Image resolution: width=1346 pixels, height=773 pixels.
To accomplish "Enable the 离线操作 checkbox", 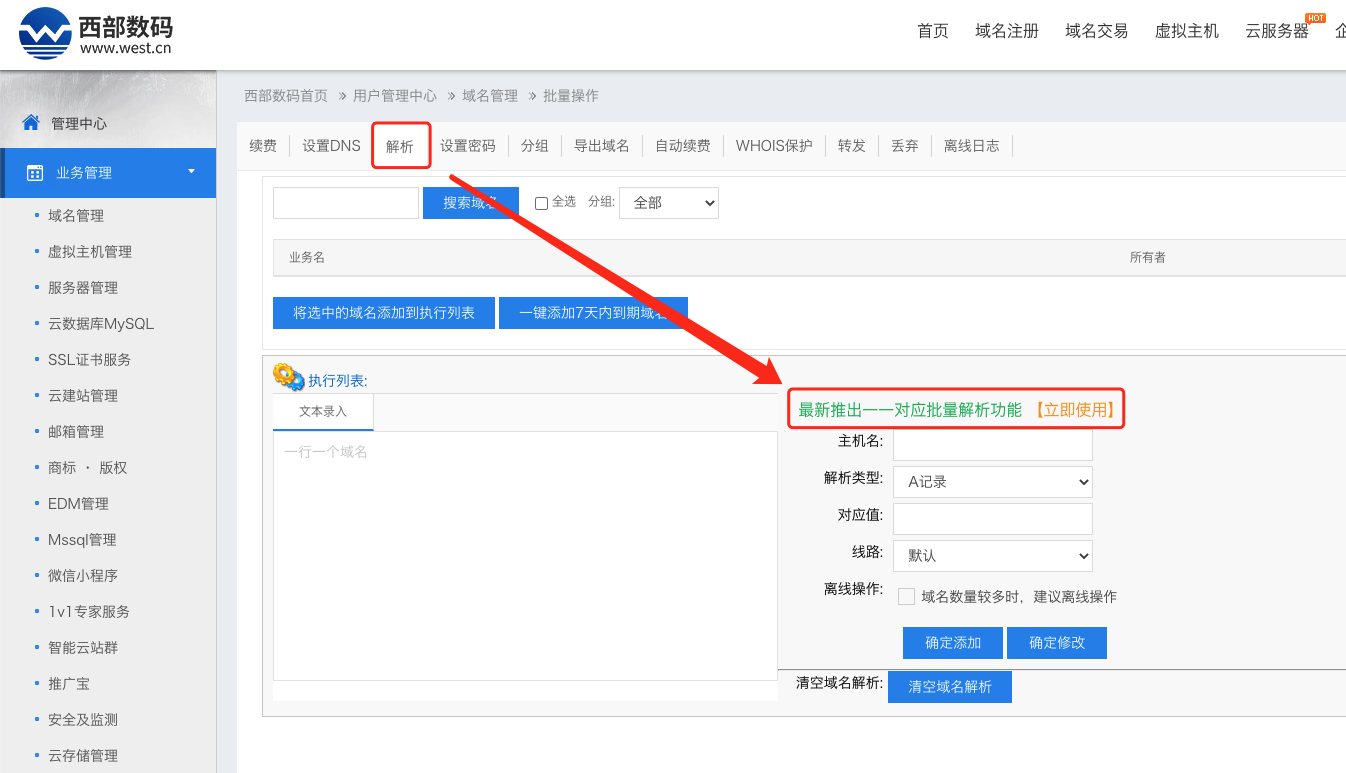I will coord(906,597).
